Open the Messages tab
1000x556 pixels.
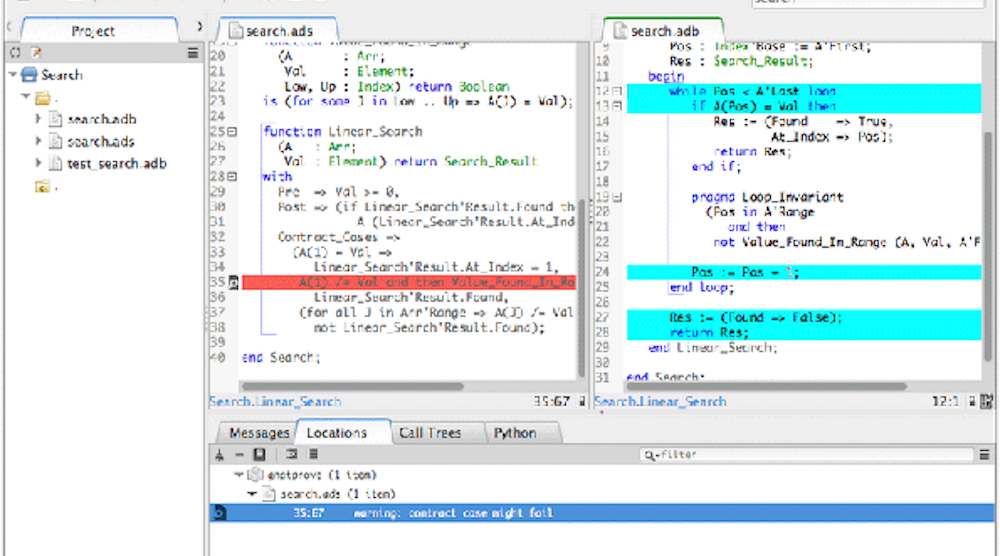tap(259, 433)
